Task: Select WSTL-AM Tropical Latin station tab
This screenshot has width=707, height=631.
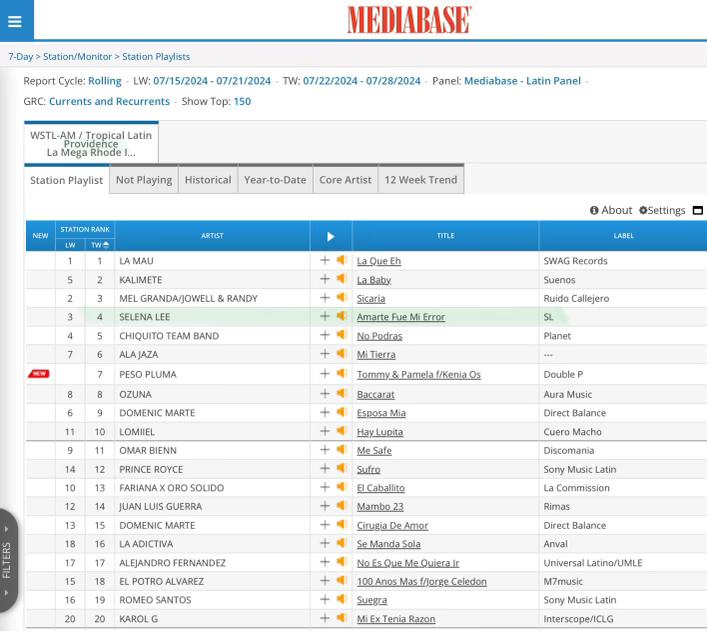Action: coord(91,143)
